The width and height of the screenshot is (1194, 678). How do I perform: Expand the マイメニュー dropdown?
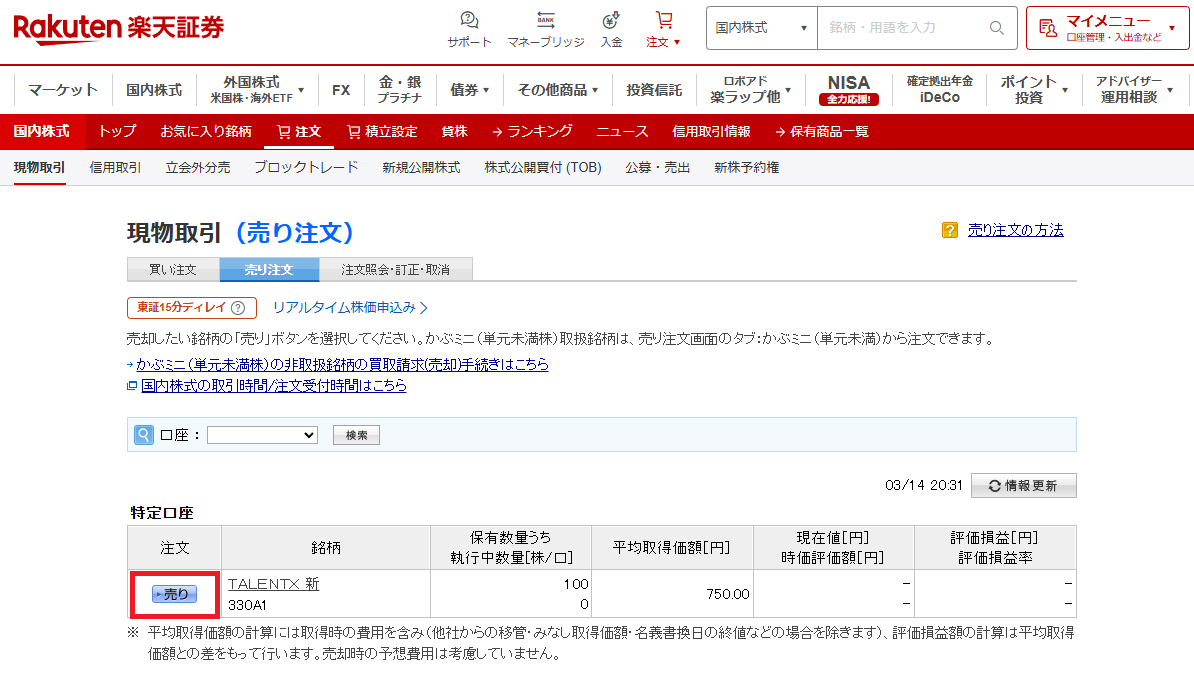pyautogui.click(x=1107, y=28)
